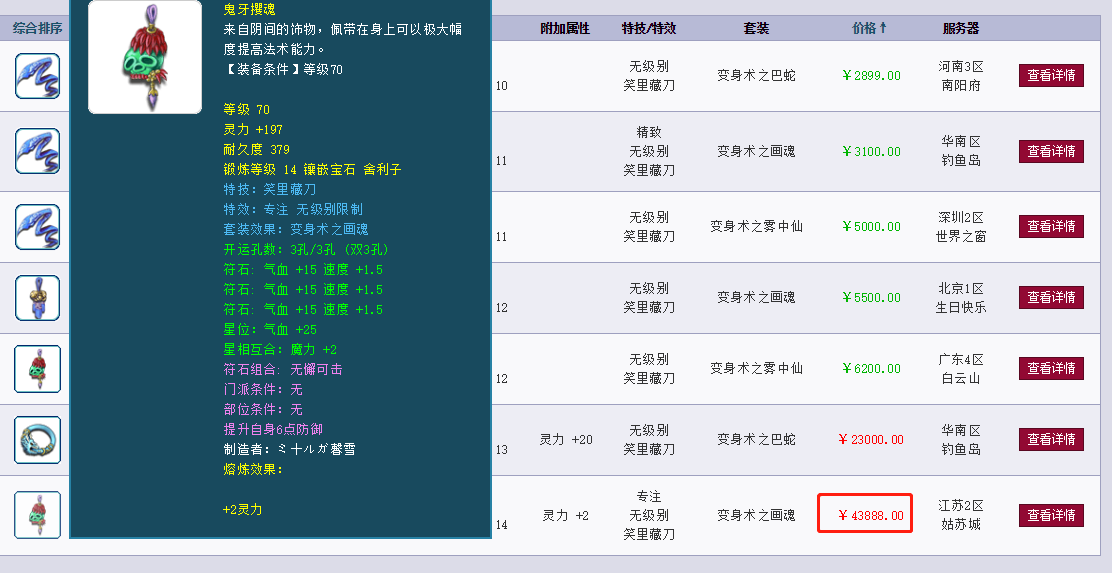Click server text 江苏2区 姑苏城

[961, 516]
